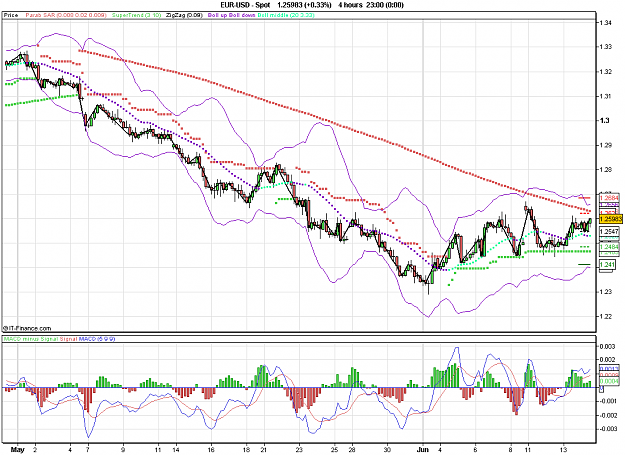Viewport: 625px width, 455px height.
Task: Select the Parab SAR indicator label
Action: point(66,15)
